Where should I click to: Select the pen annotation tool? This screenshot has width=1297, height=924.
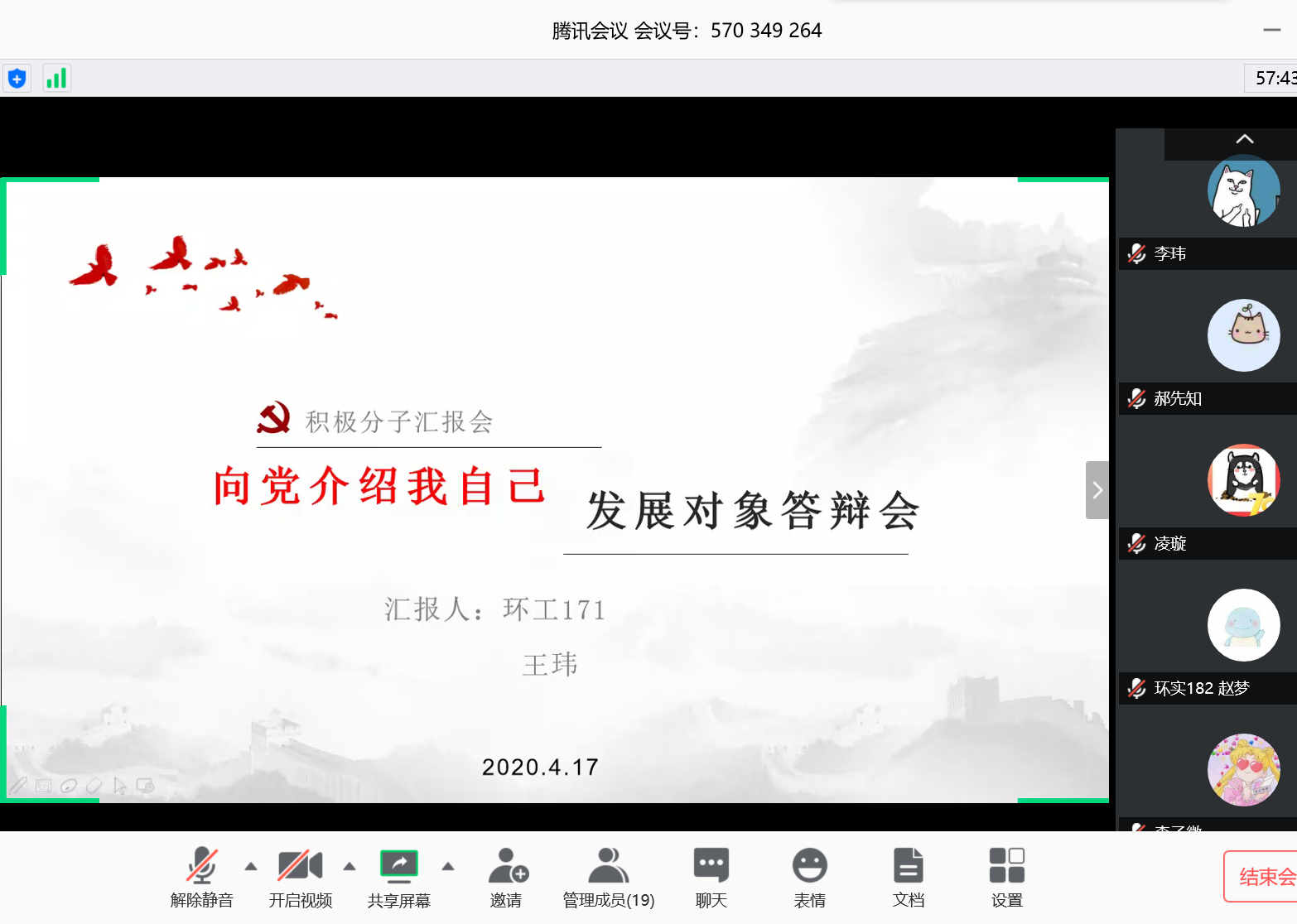(18, 785)
